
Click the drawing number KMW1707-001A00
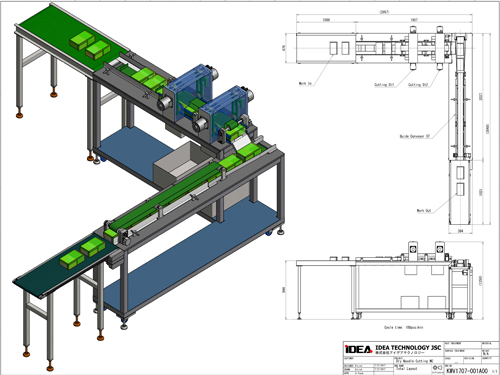pos(467,371)
